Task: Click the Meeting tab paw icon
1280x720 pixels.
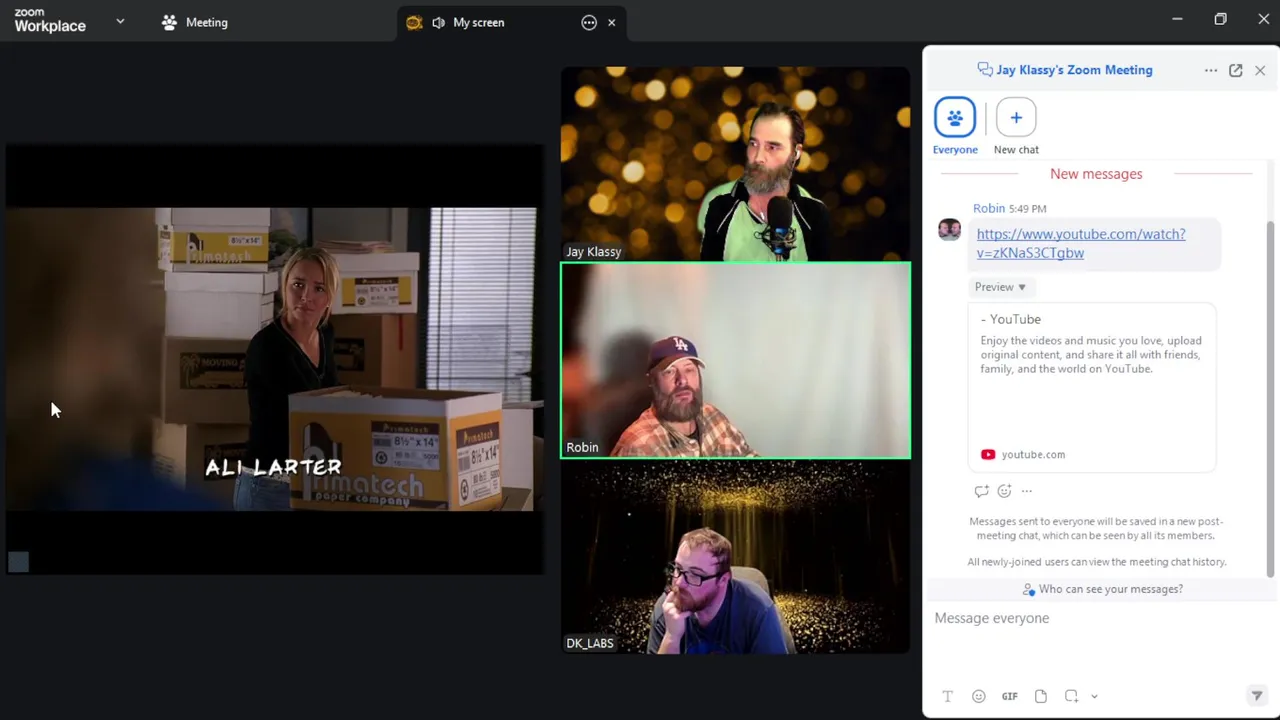Action: click(169, 22)
